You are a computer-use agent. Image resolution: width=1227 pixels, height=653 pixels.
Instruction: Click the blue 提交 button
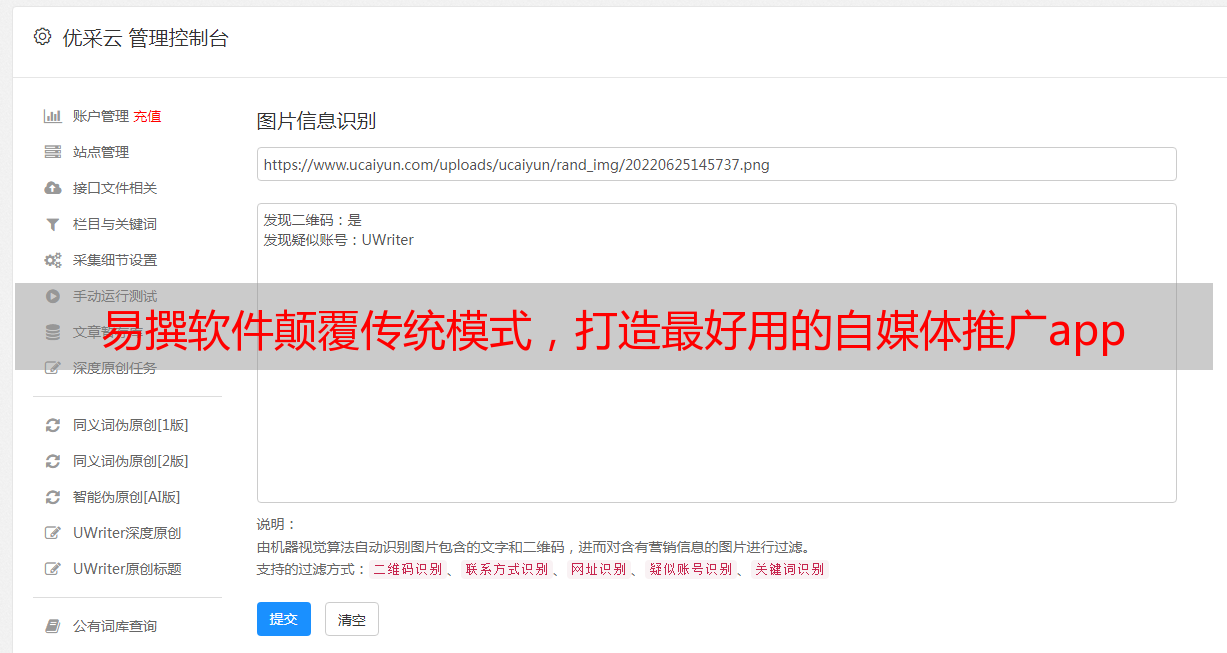click(284, 619)
